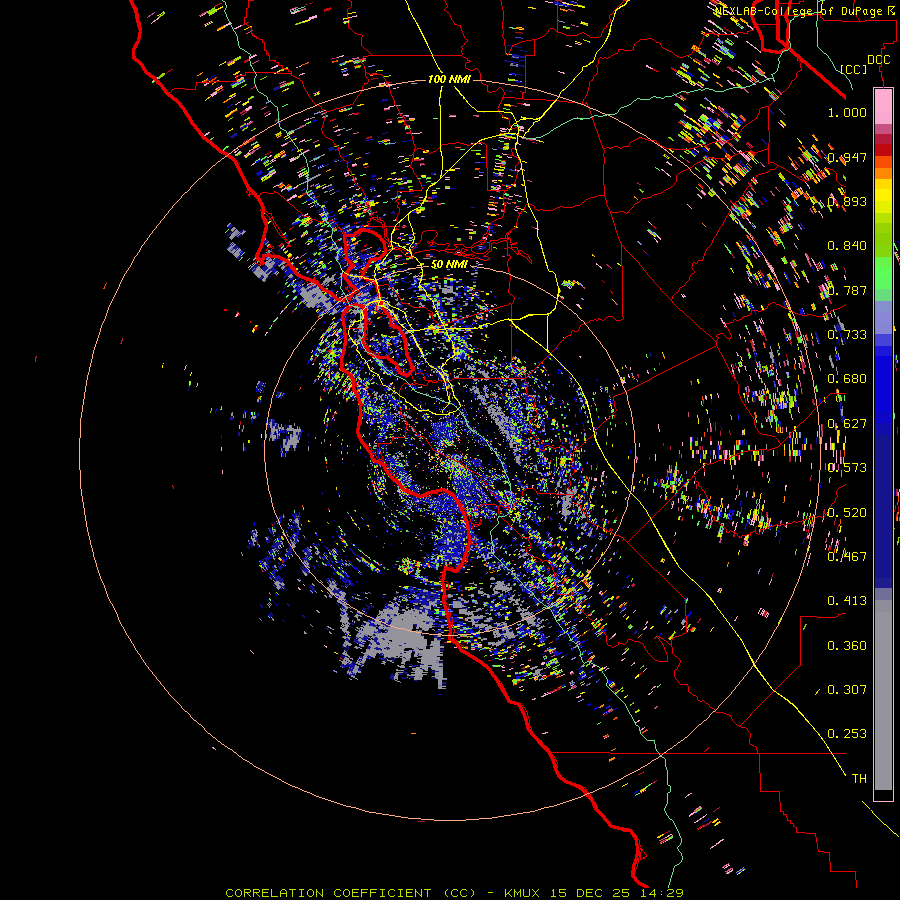
Task: Click the [CC] unit label
Action: [x=854, y=69]
